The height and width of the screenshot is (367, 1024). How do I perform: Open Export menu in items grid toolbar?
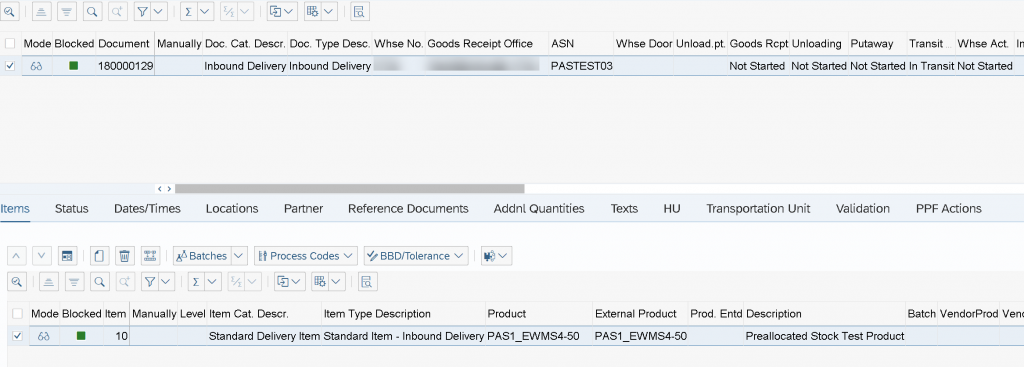pyautogui.click(x=289, y=281)
